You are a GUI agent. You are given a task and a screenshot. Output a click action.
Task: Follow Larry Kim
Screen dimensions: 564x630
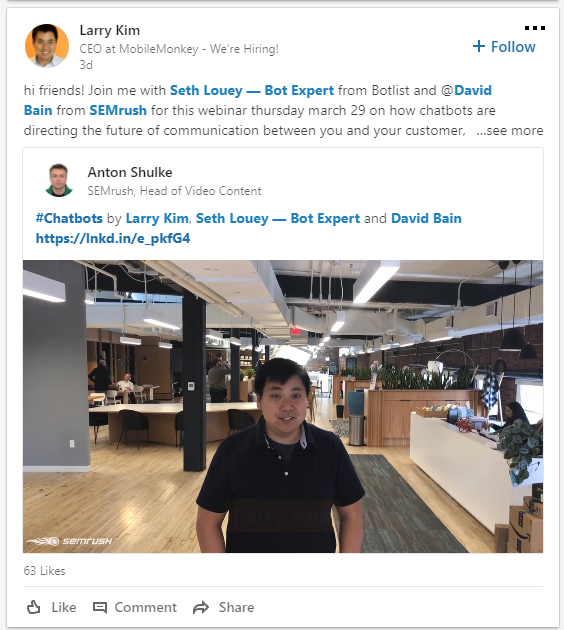coord(504,47)
